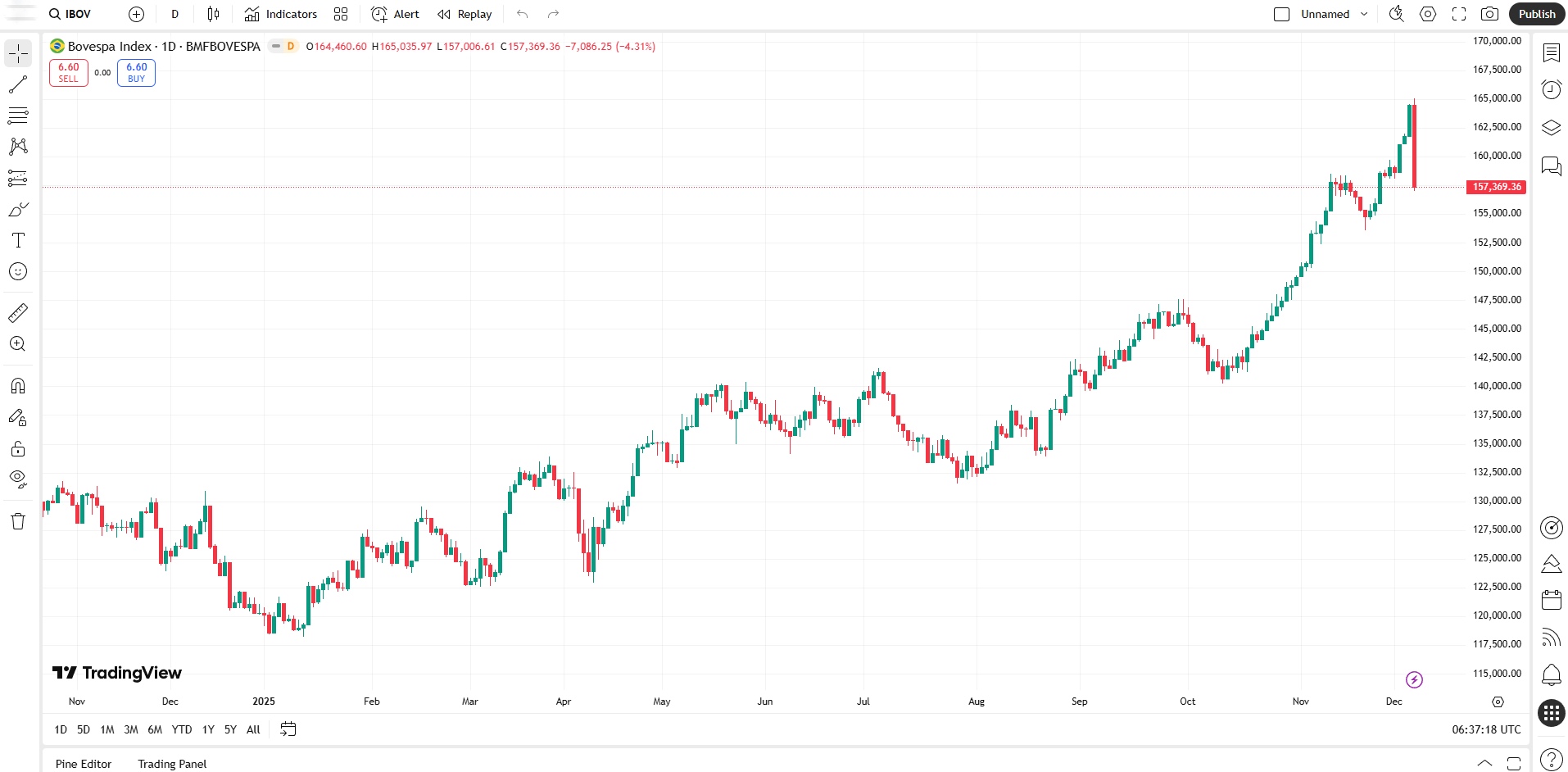Switch to Trading Panel tab
This screenshot has height=772, width=1568.
[172, 763]
